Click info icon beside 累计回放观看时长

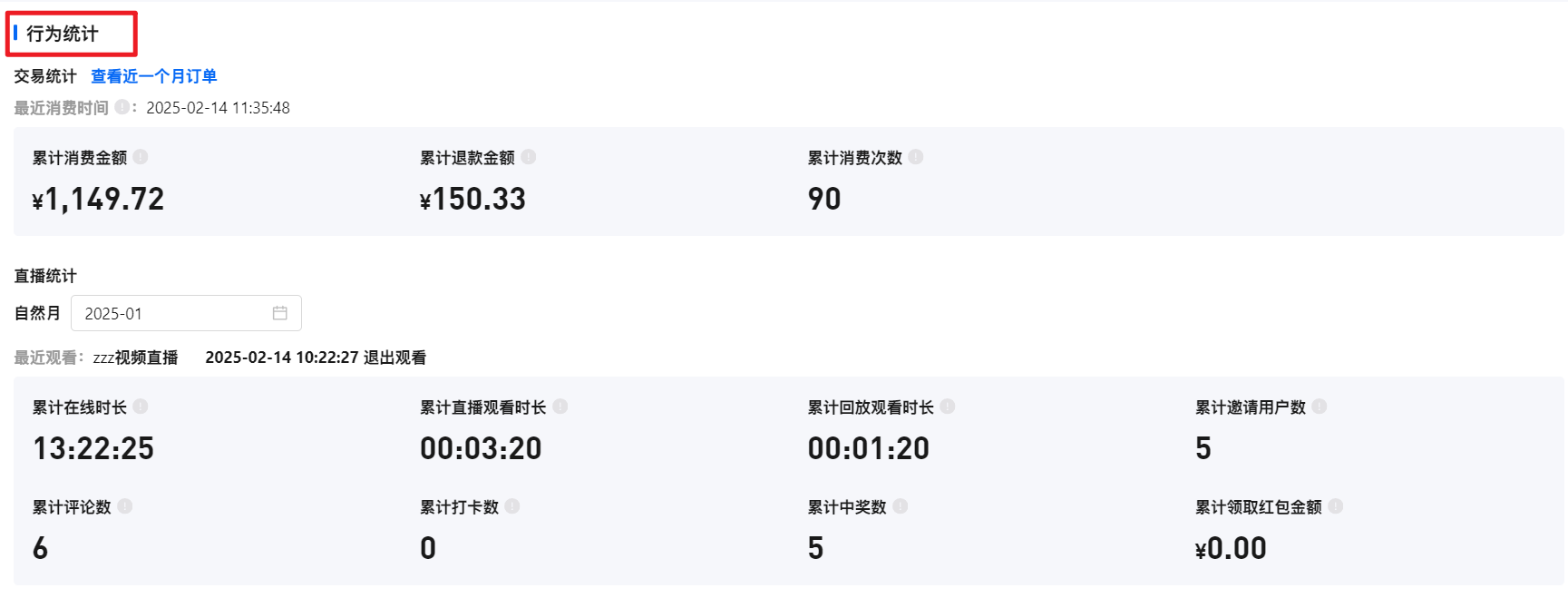click(948, 407)
